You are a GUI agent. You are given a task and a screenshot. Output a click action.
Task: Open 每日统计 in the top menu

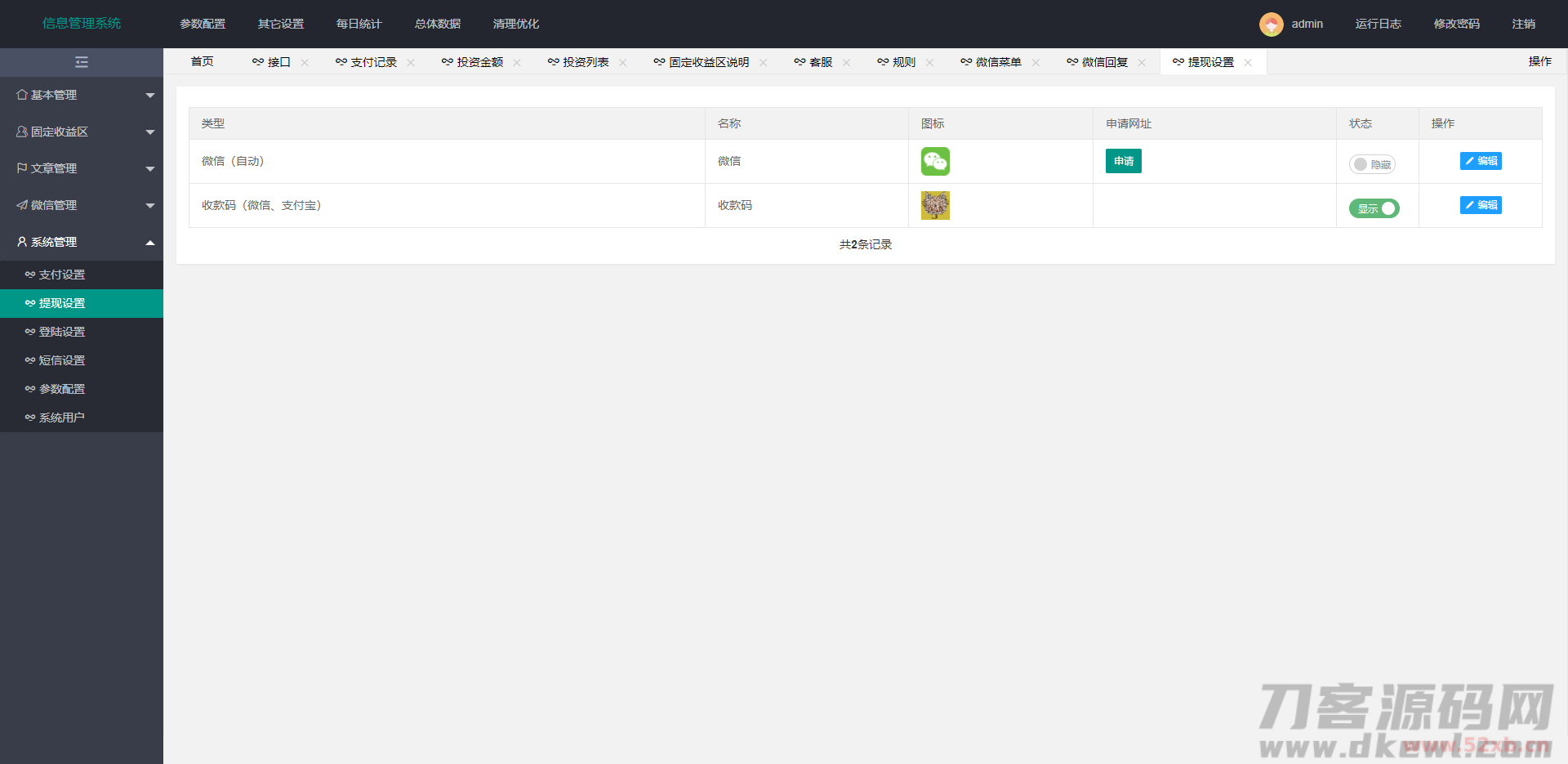coord(359,24)
